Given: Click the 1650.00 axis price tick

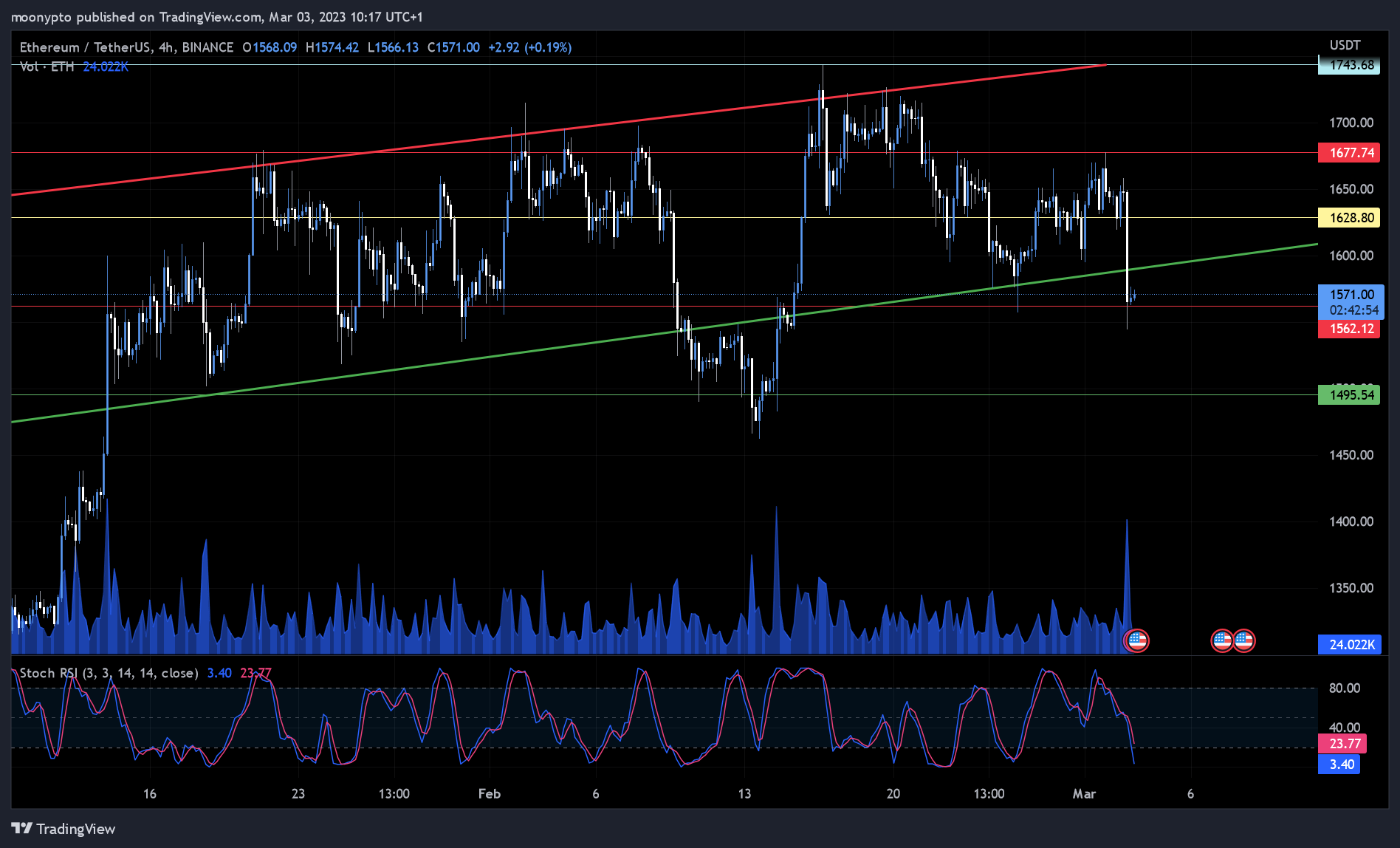Looking at the screenshot, I should point(1351,189).
